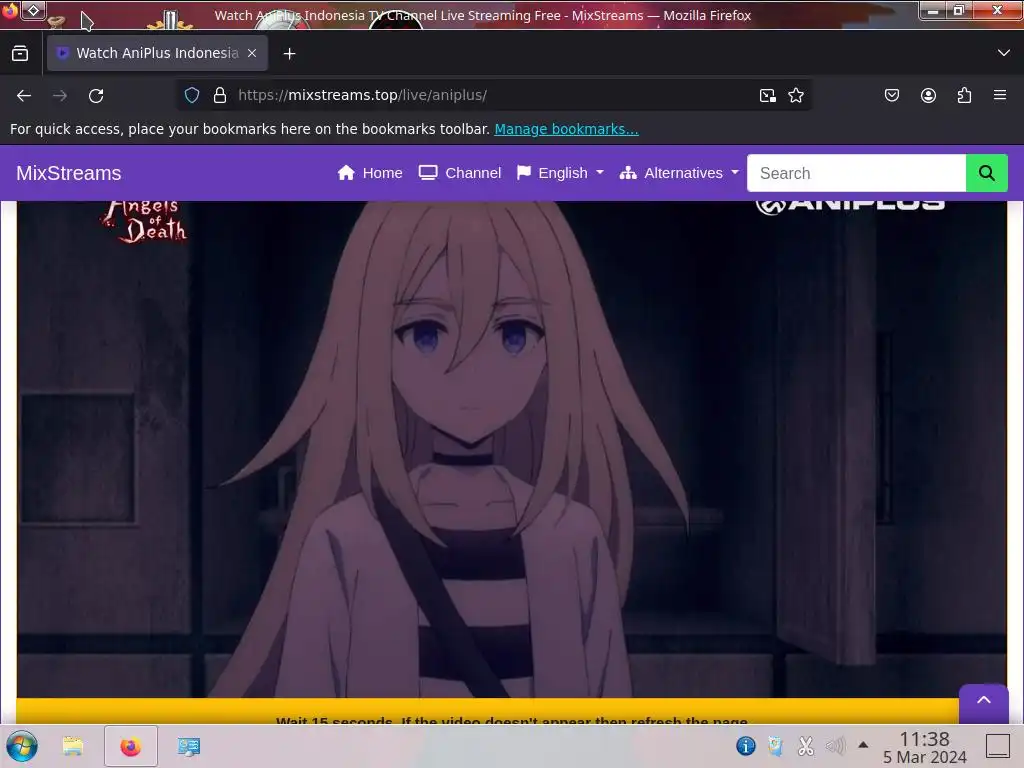Screen dimensions: 1024x768
Task: Open the system settings taskbar icon
Action: coord(189,746)
